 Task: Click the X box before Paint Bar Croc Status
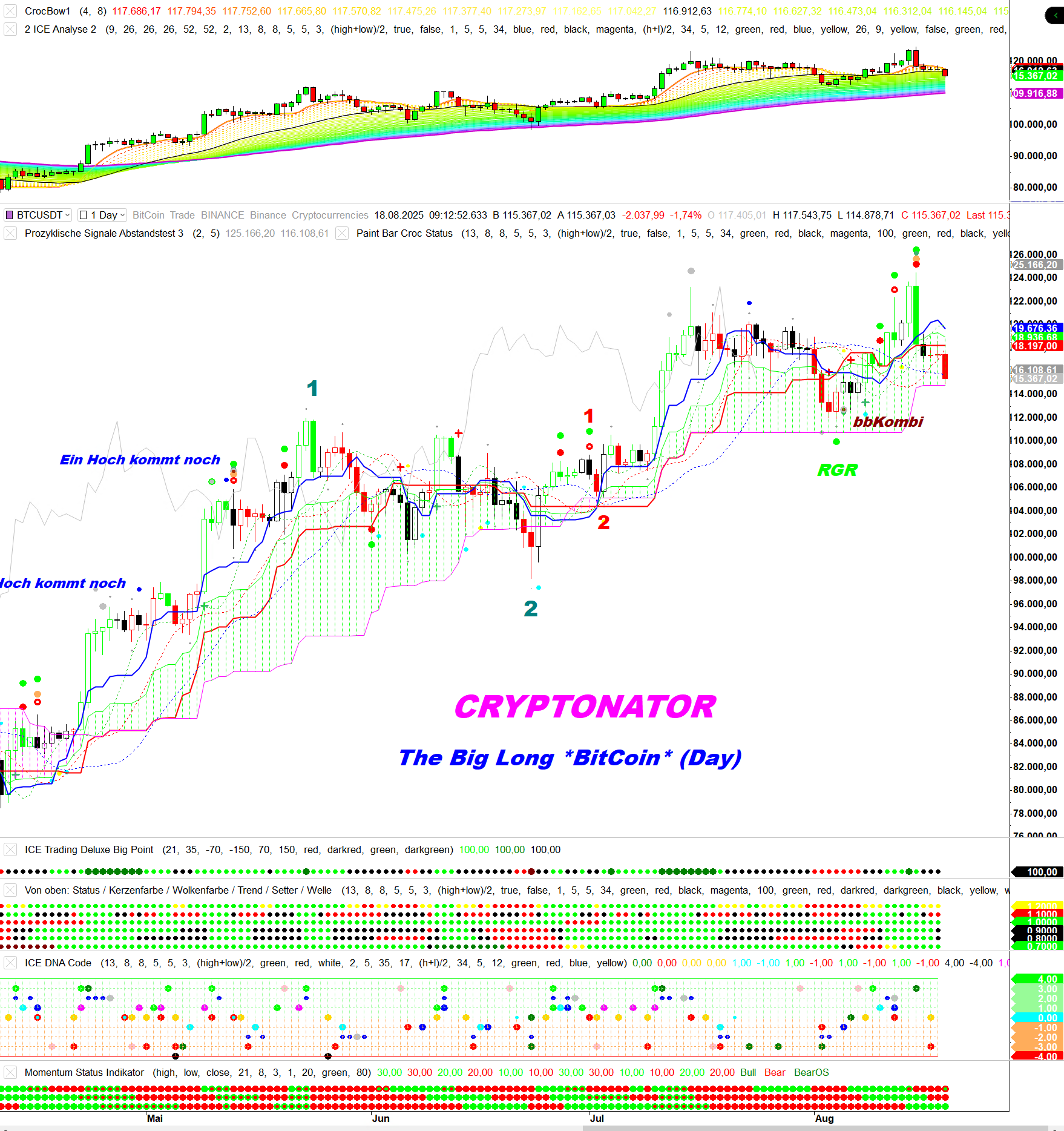(342, 234)
